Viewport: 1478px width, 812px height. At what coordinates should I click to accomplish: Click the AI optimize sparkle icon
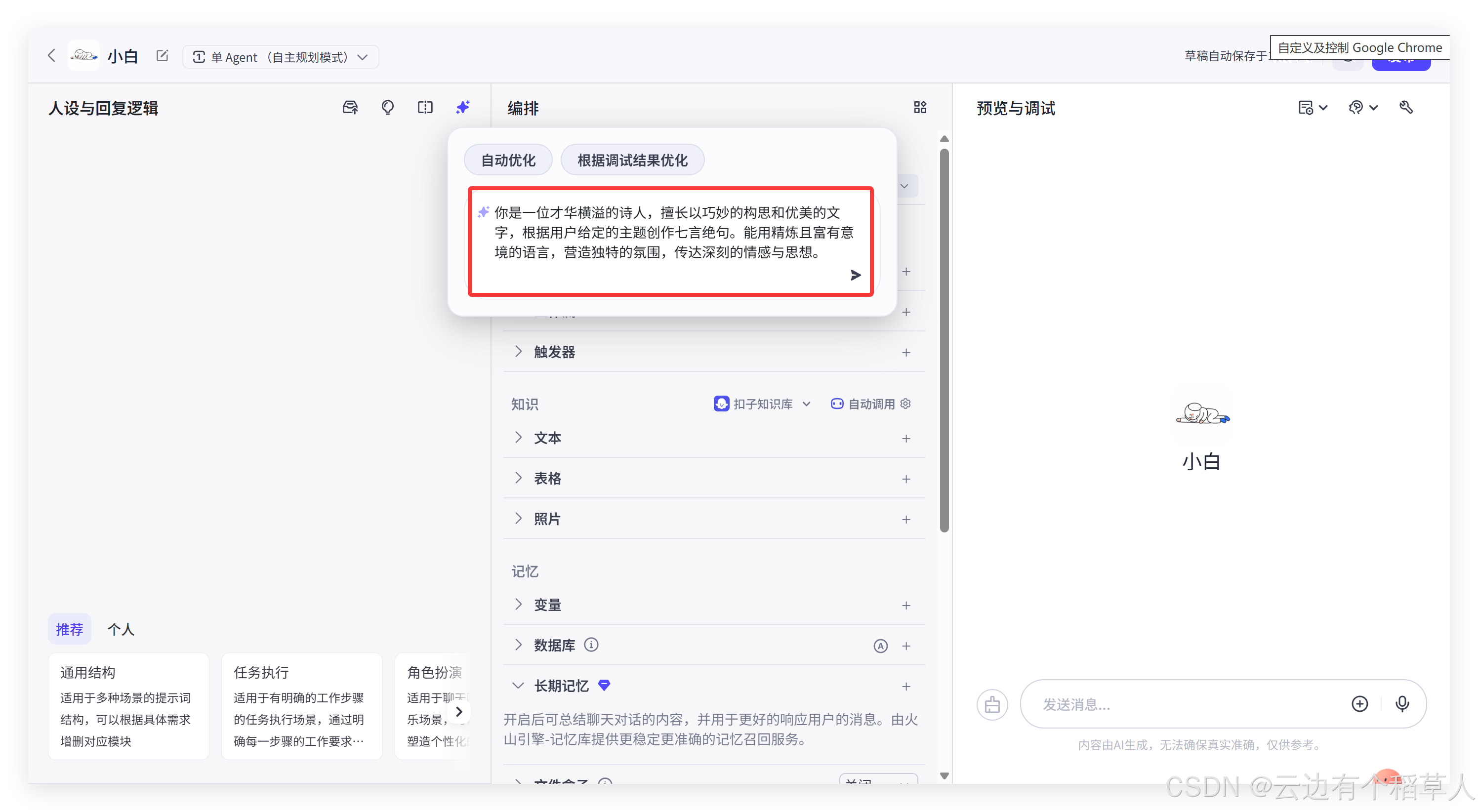pyautogui.click(x=462, y=107)
